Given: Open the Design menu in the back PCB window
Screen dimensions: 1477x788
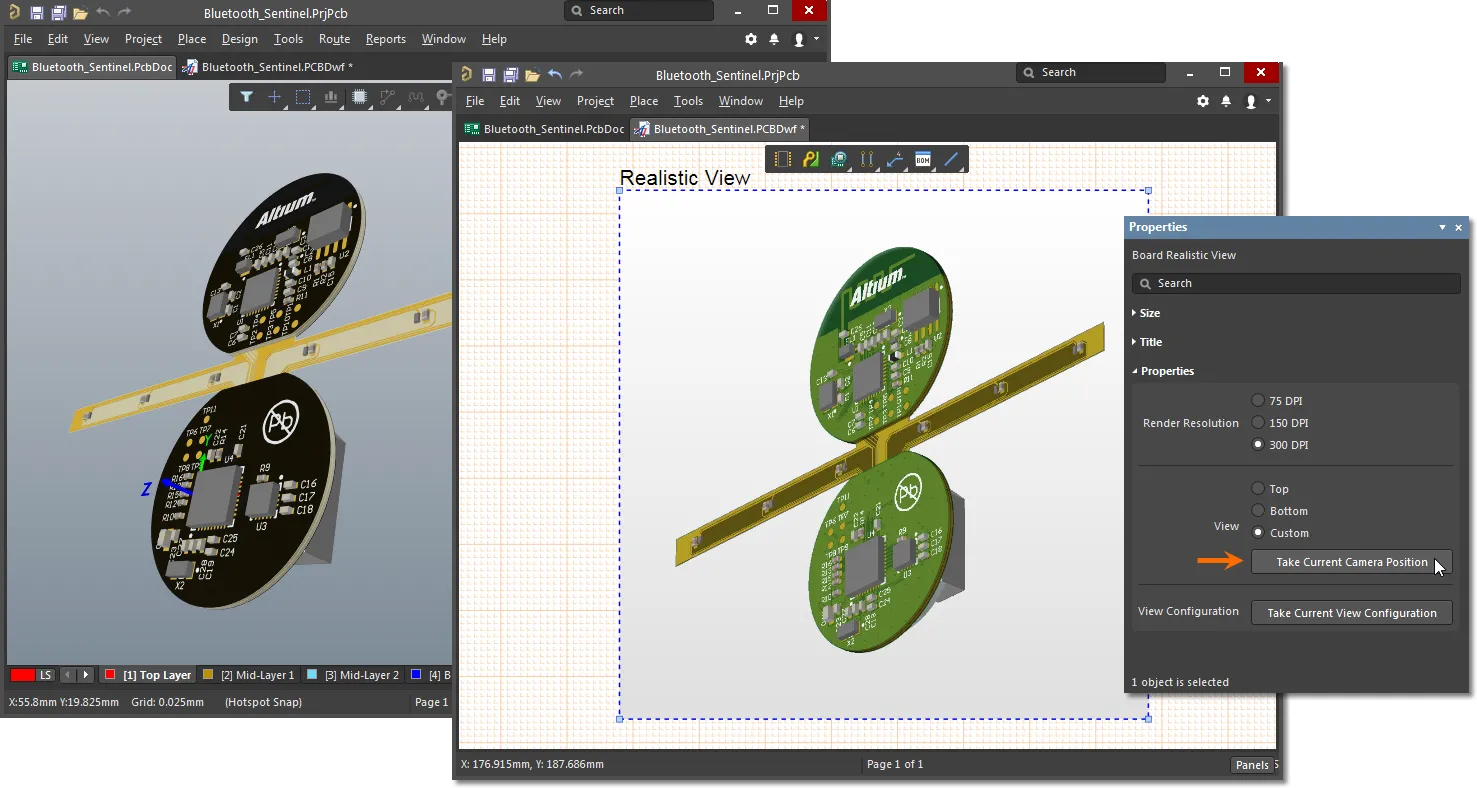Looking at the screenshot, I should [240, 39].
